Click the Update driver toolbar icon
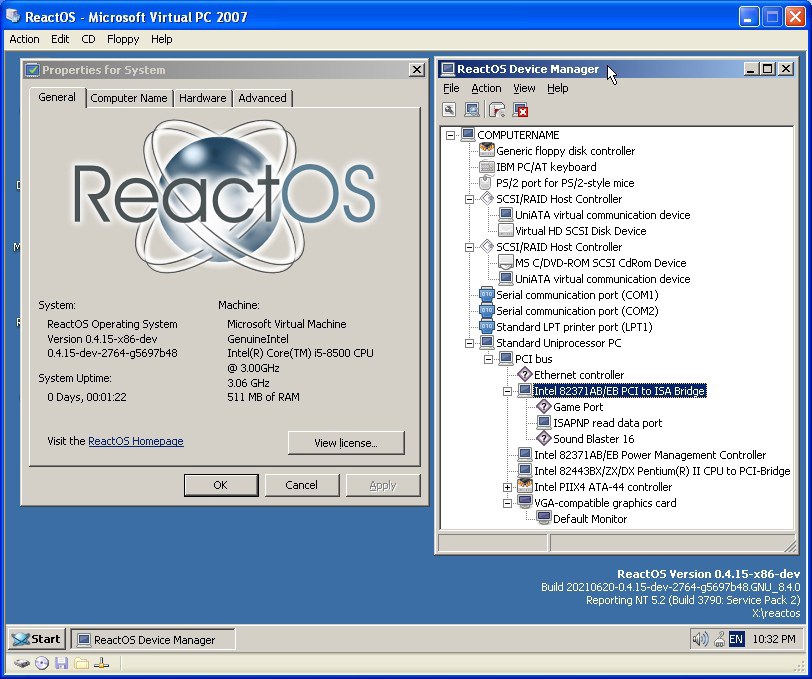 click(x=497, y=110)
